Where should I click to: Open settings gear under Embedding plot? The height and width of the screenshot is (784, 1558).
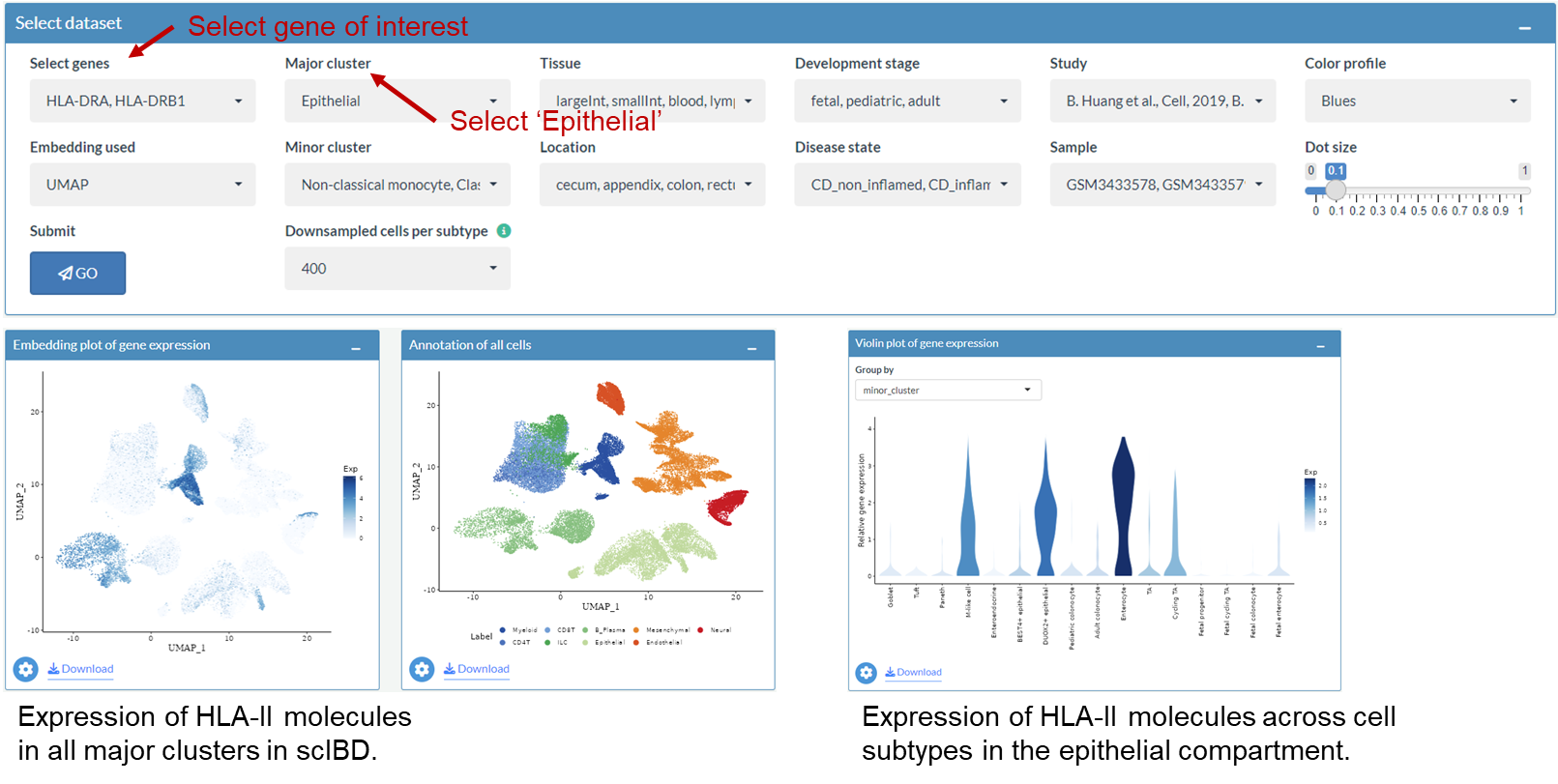pos(26,669)
